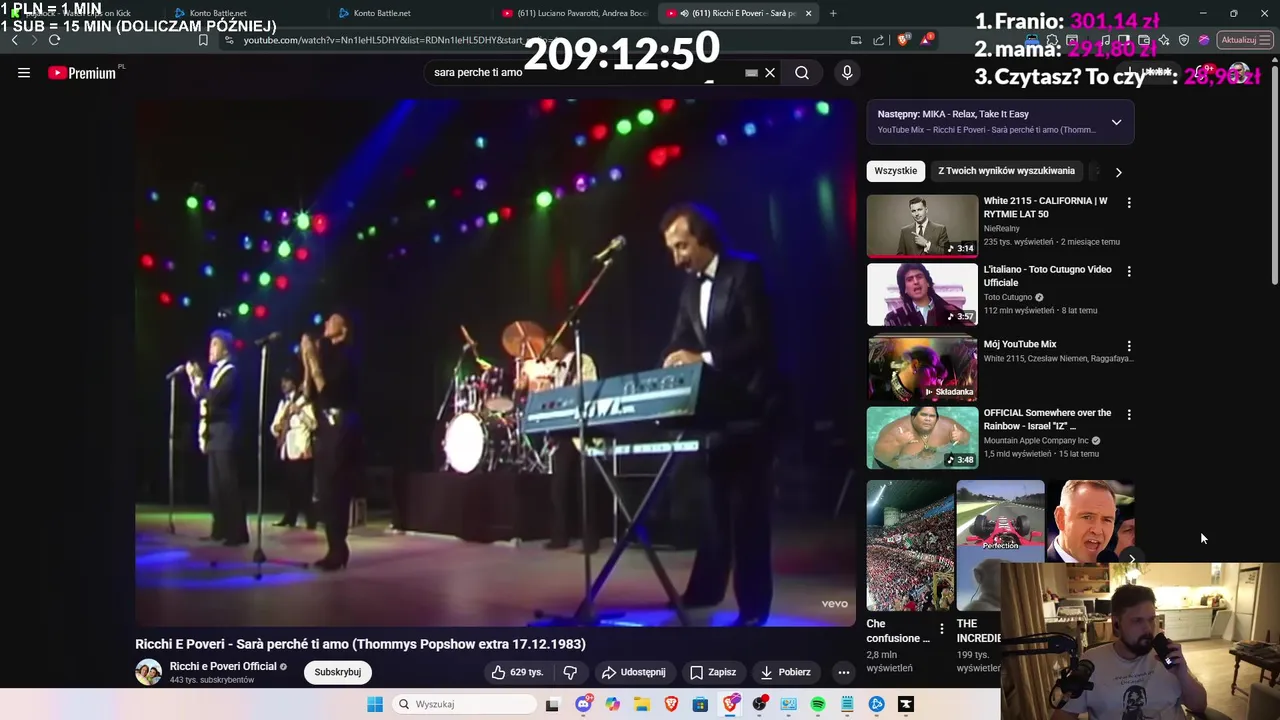Open the 'THE INCREDIBLE' racing short thumbnail

point(1000,545)
